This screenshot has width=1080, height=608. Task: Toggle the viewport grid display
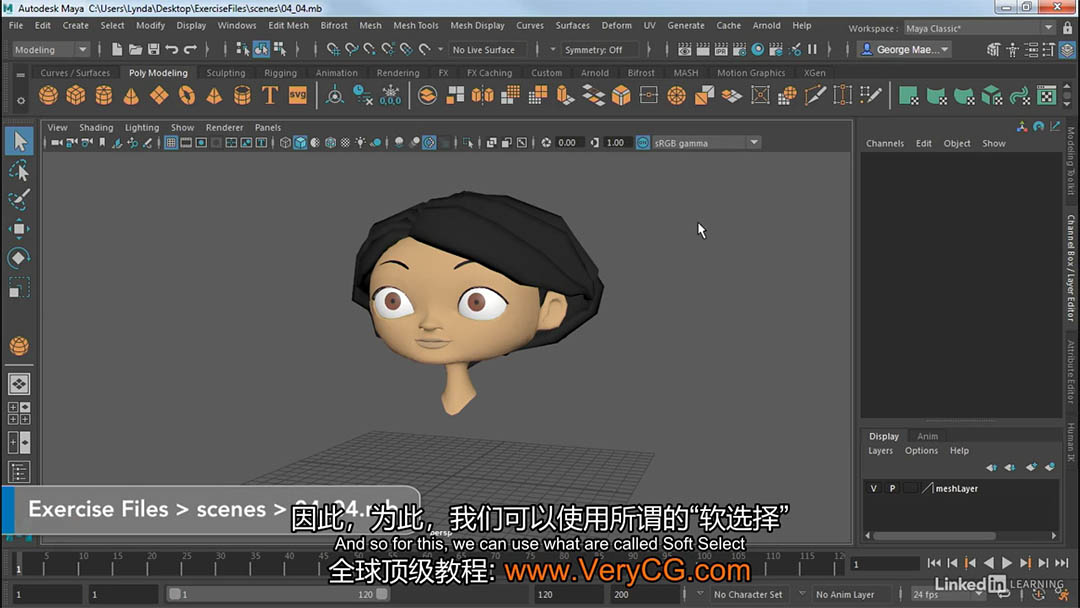(x=171, y=143)
